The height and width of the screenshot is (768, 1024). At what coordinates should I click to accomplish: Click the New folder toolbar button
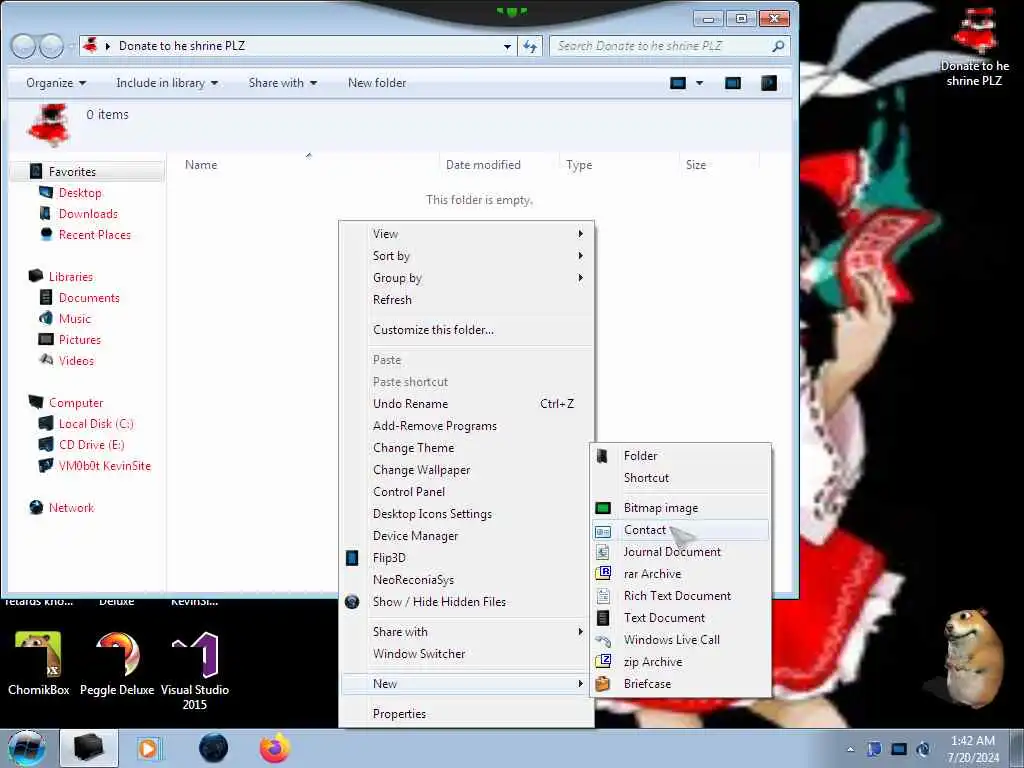click(377, 83)
